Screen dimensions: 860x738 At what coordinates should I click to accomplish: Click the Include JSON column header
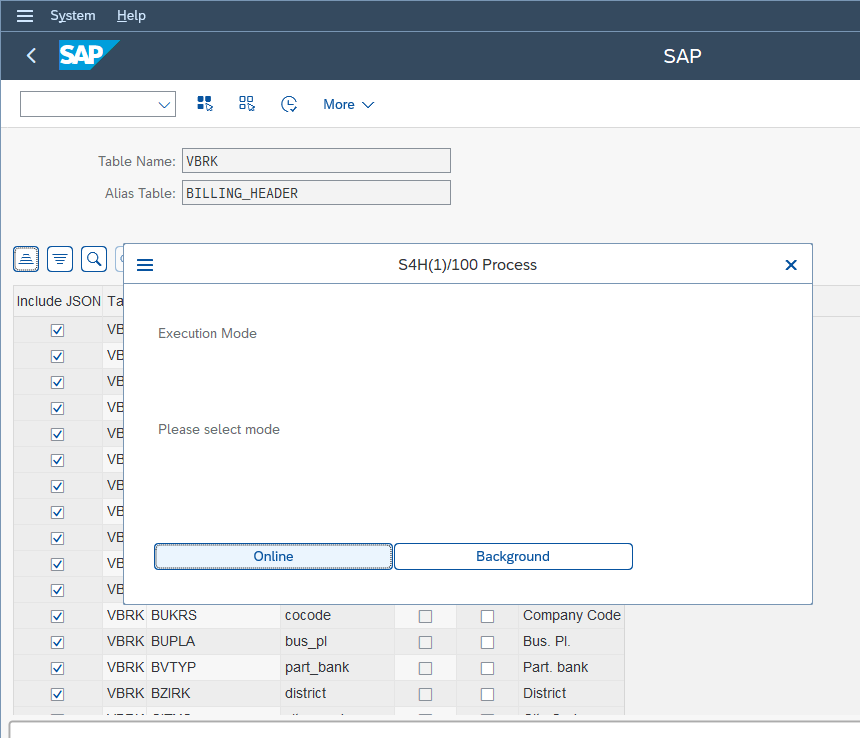(x=59, y=301)
